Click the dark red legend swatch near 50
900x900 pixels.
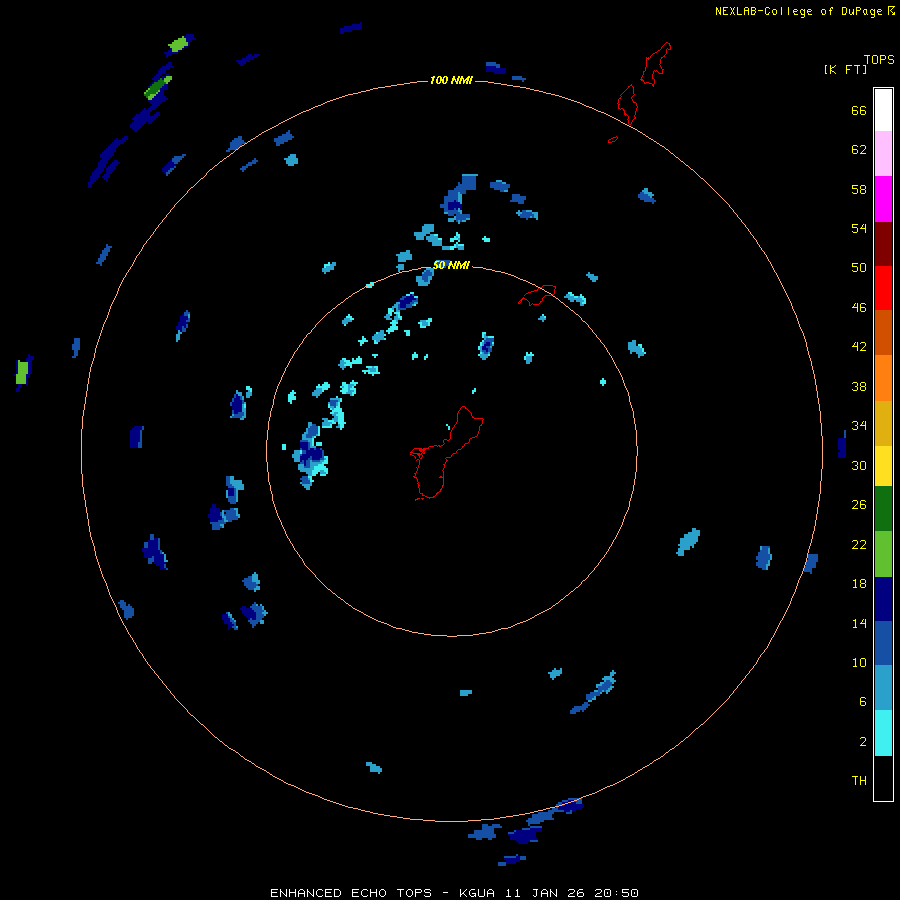click(883, 244)
